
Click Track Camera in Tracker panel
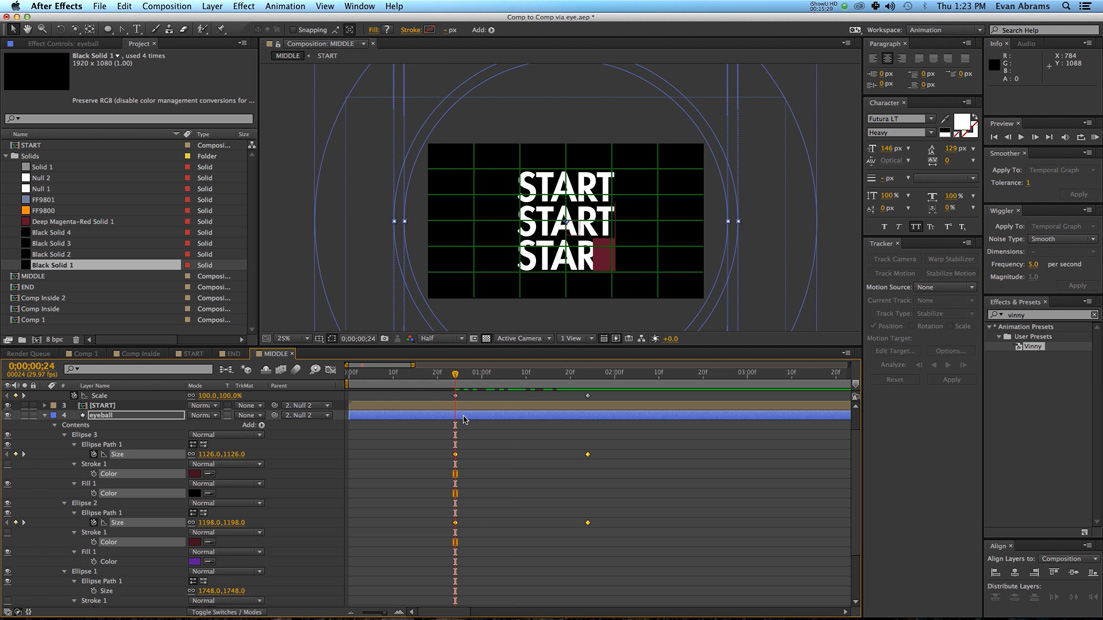[x=895, y=260]
